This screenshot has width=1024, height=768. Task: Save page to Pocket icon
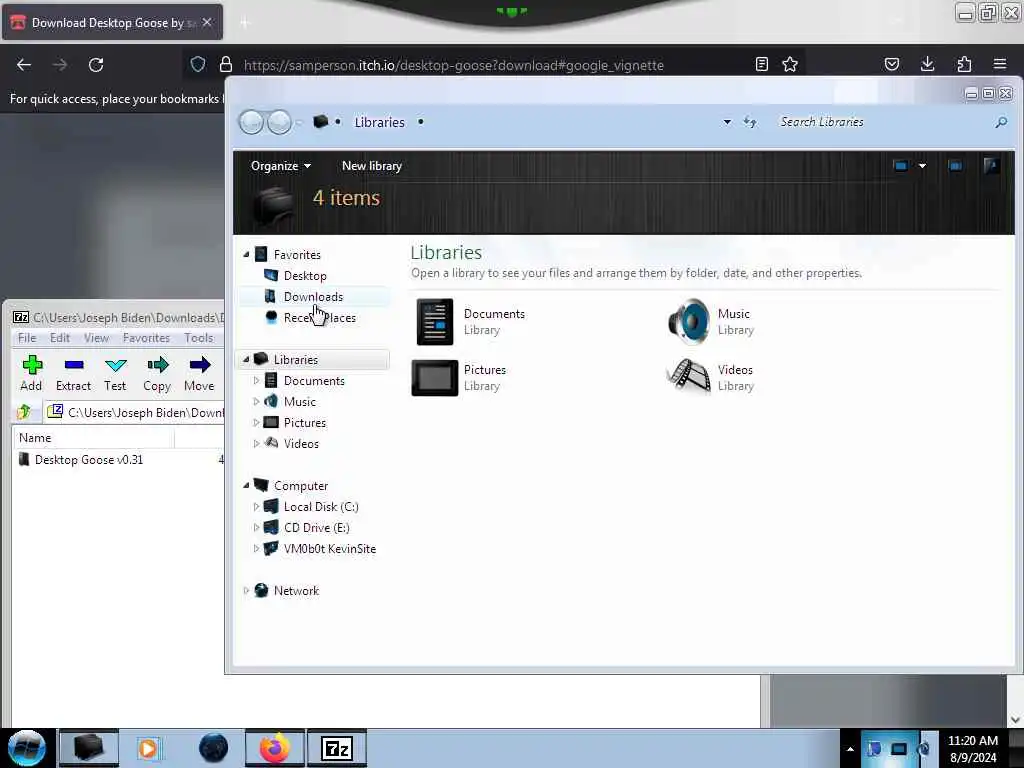891,64
